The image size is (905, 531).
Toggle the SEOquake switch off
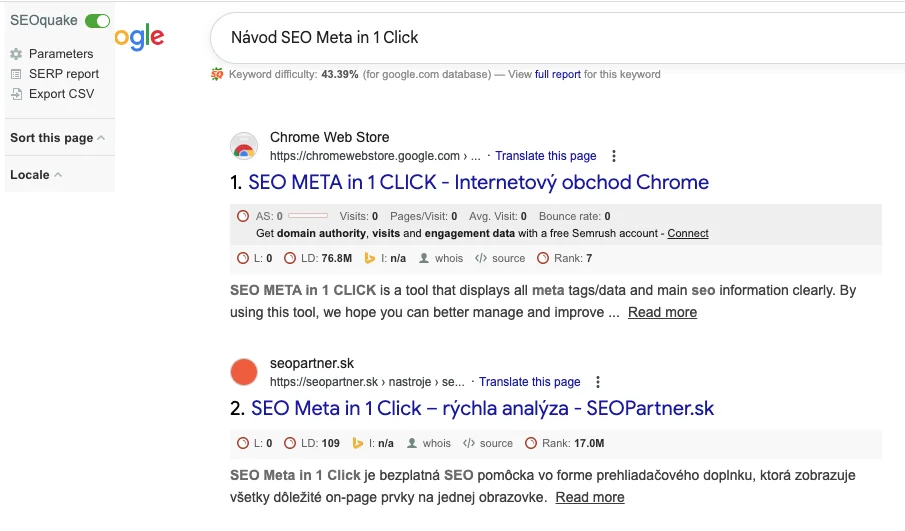click(97, 21)
